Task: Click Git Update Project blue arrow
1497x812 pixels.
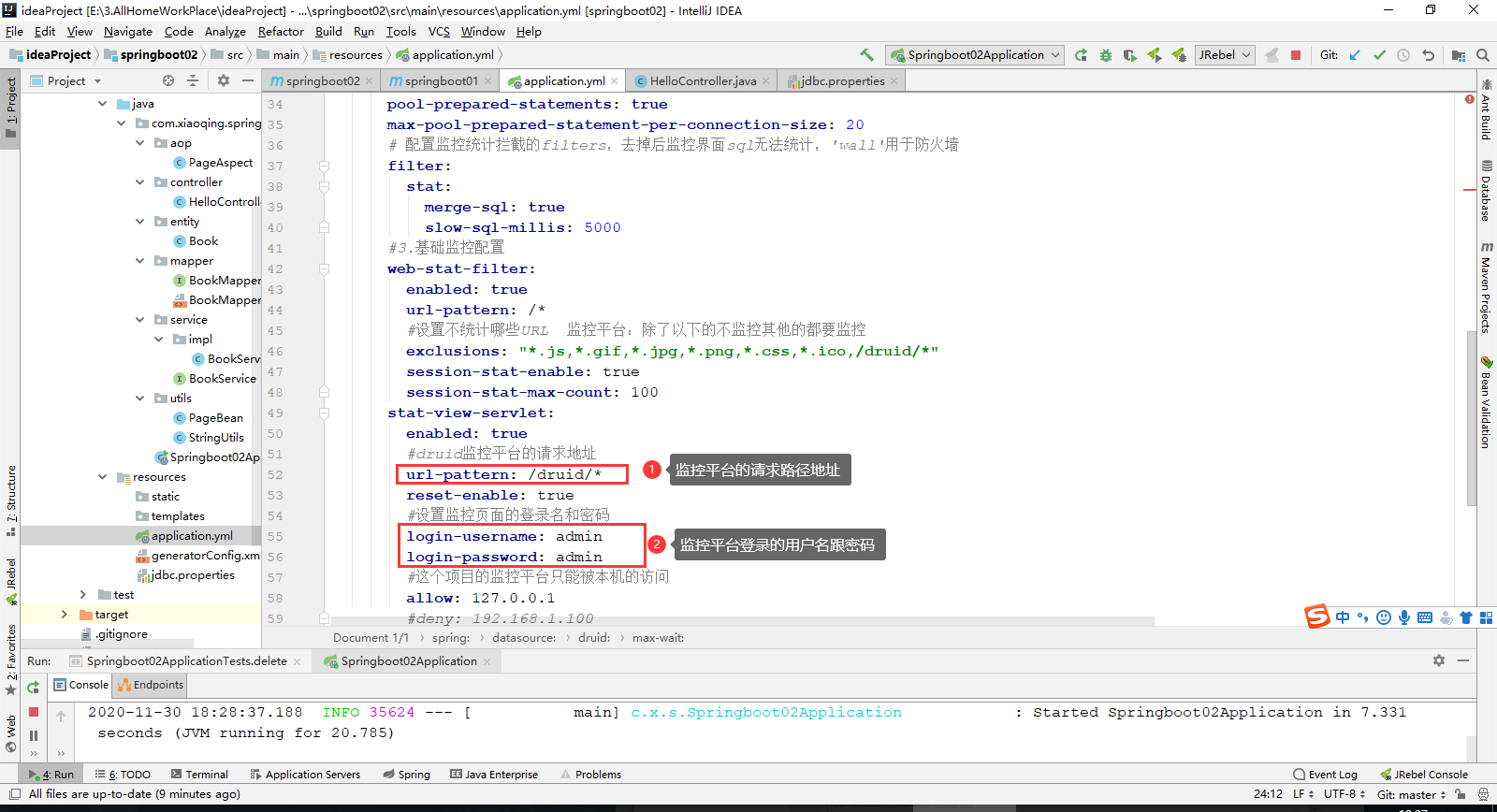Action: point(1355,55)
